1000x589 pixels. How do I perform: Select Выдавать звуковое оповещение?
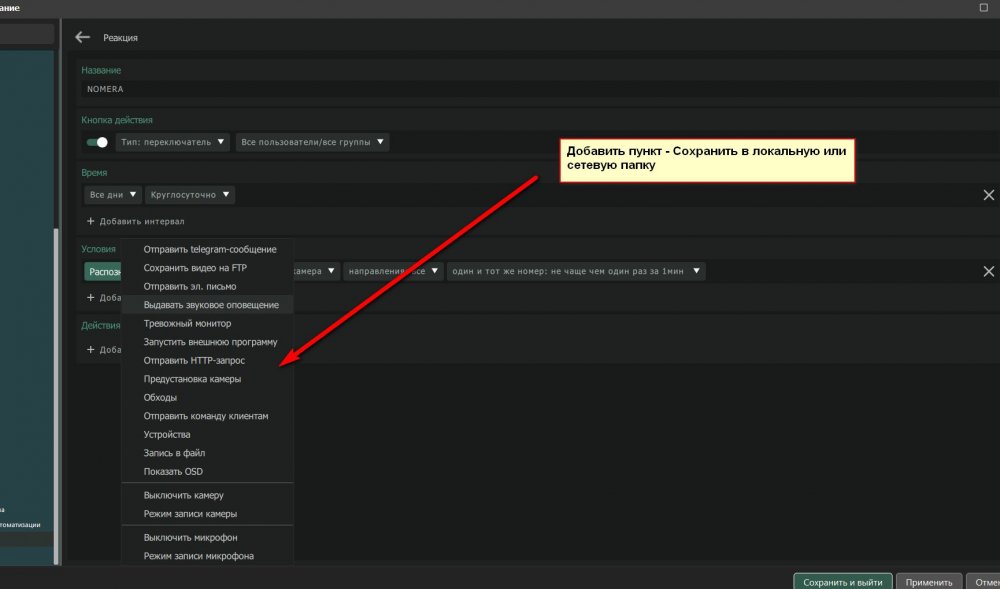[207, 305]
